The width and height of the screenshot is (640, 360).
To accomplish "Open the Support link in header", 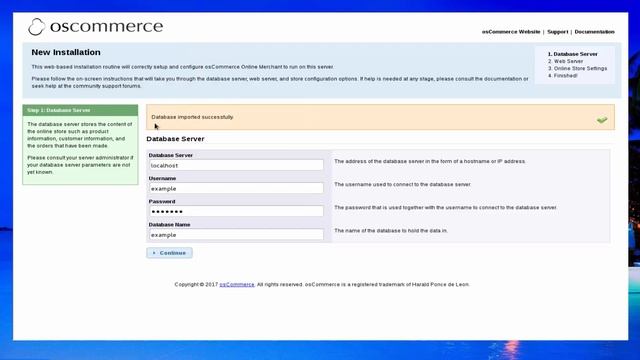I will 558,32.
